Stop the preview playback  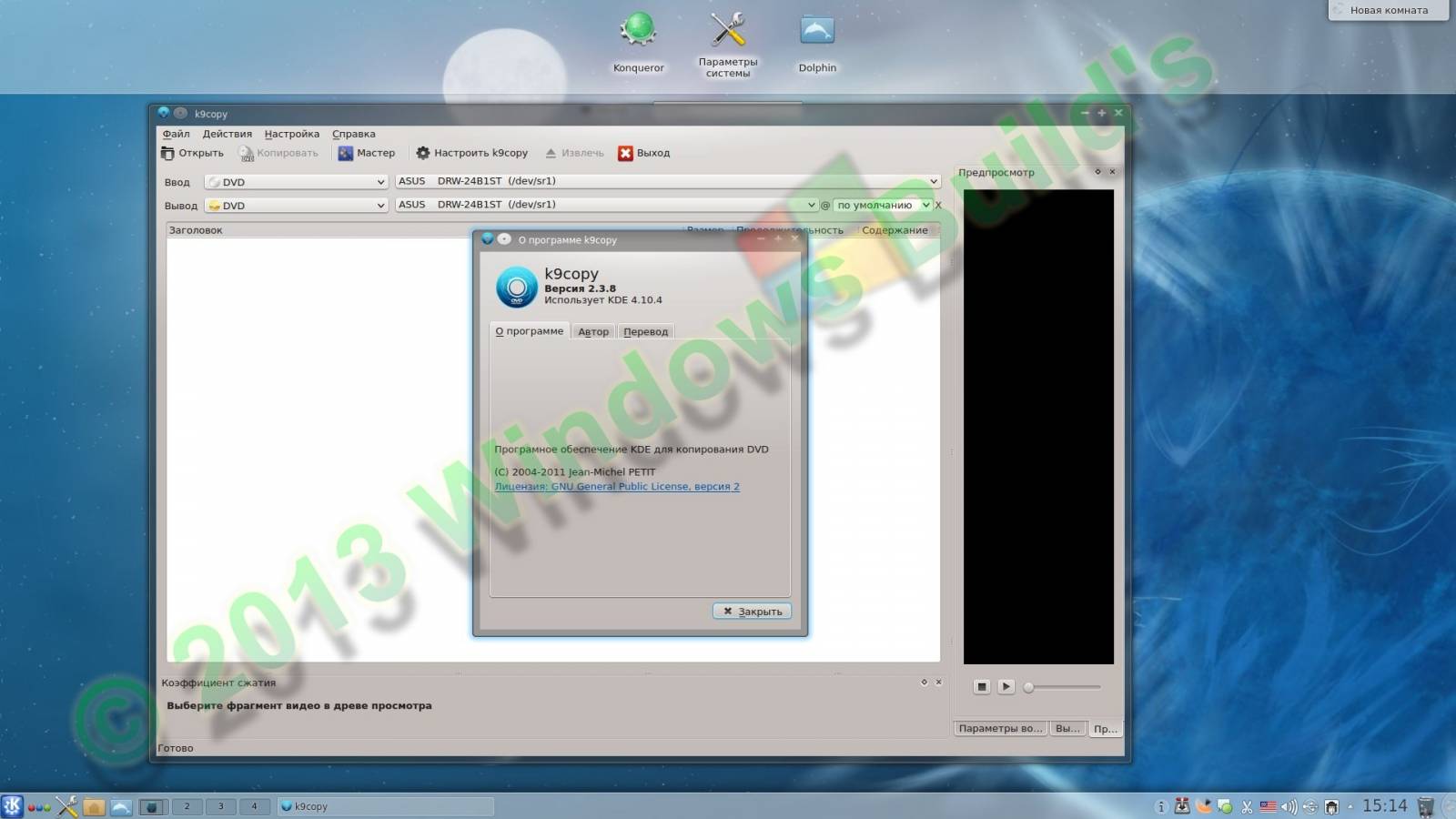tap(981, 687)
